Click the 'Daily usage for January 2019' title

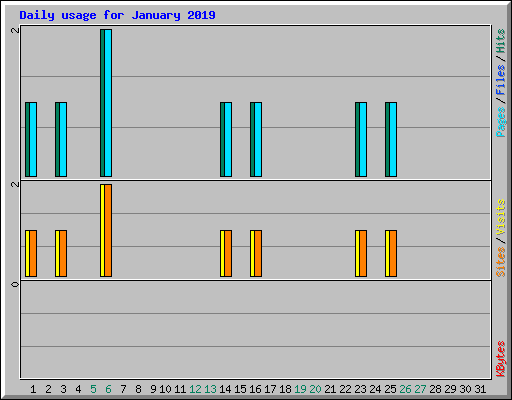[117, 15]
